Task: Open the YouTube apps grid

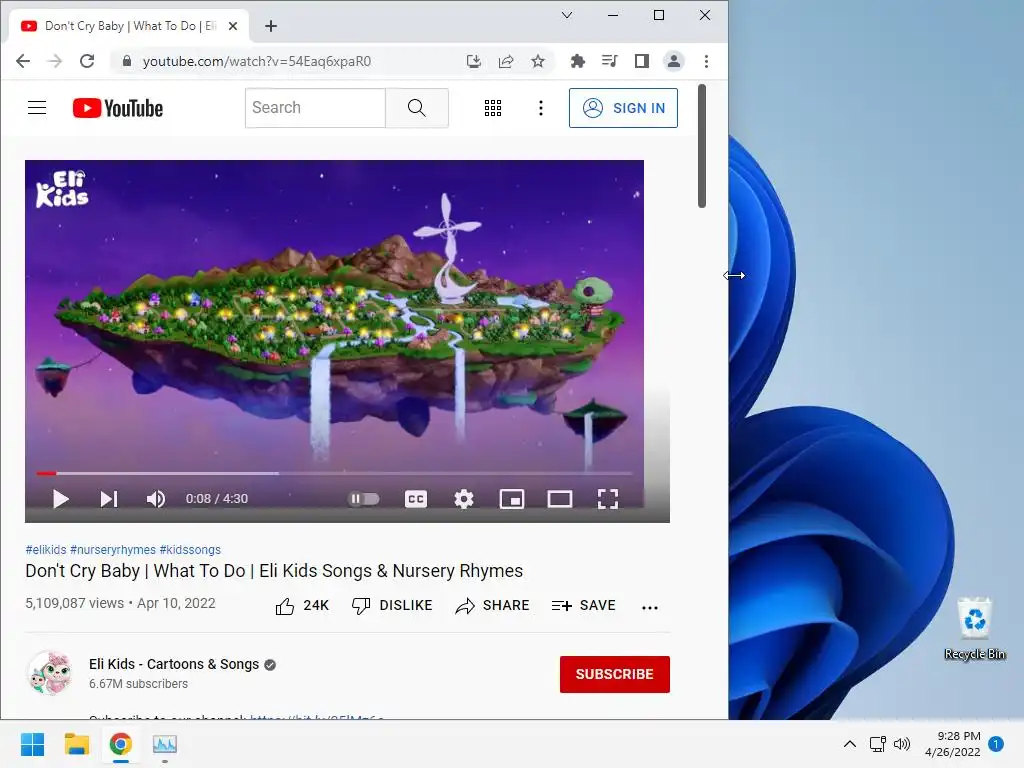Action: tap(493, 108)
